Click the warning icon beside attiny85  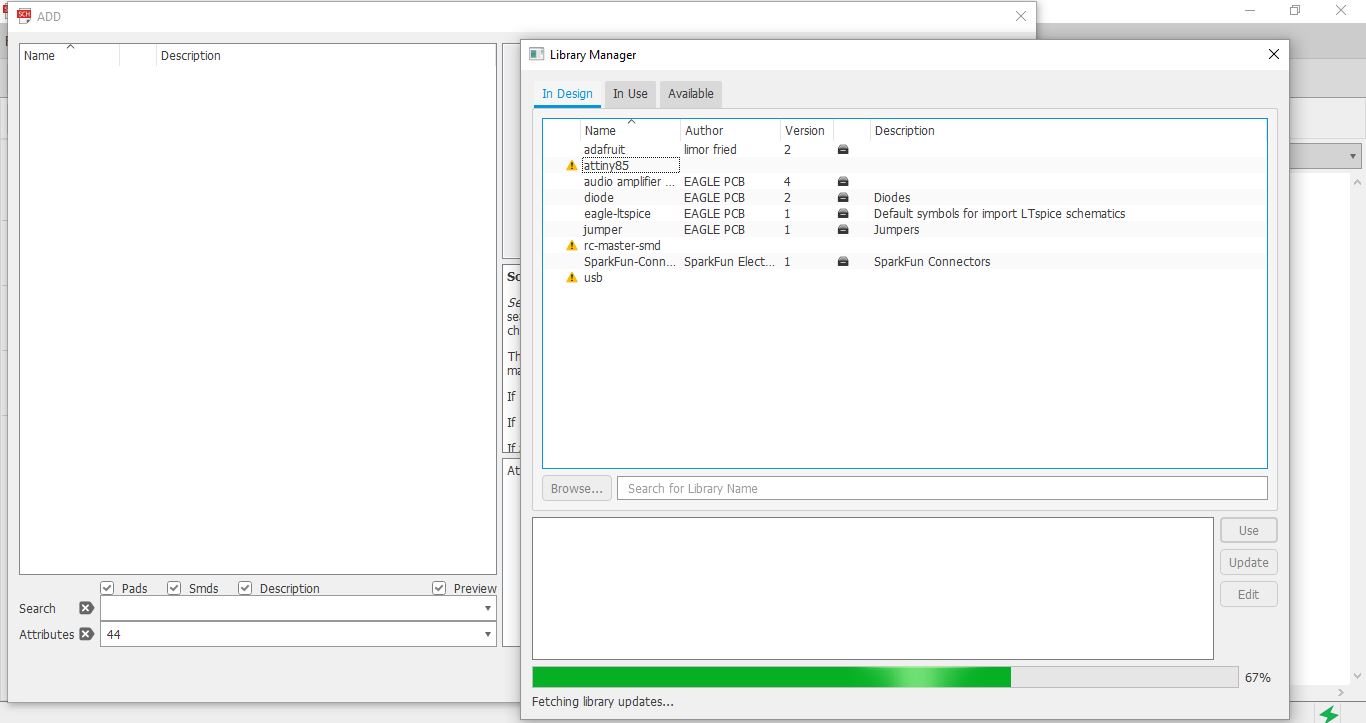pos(572,166)
